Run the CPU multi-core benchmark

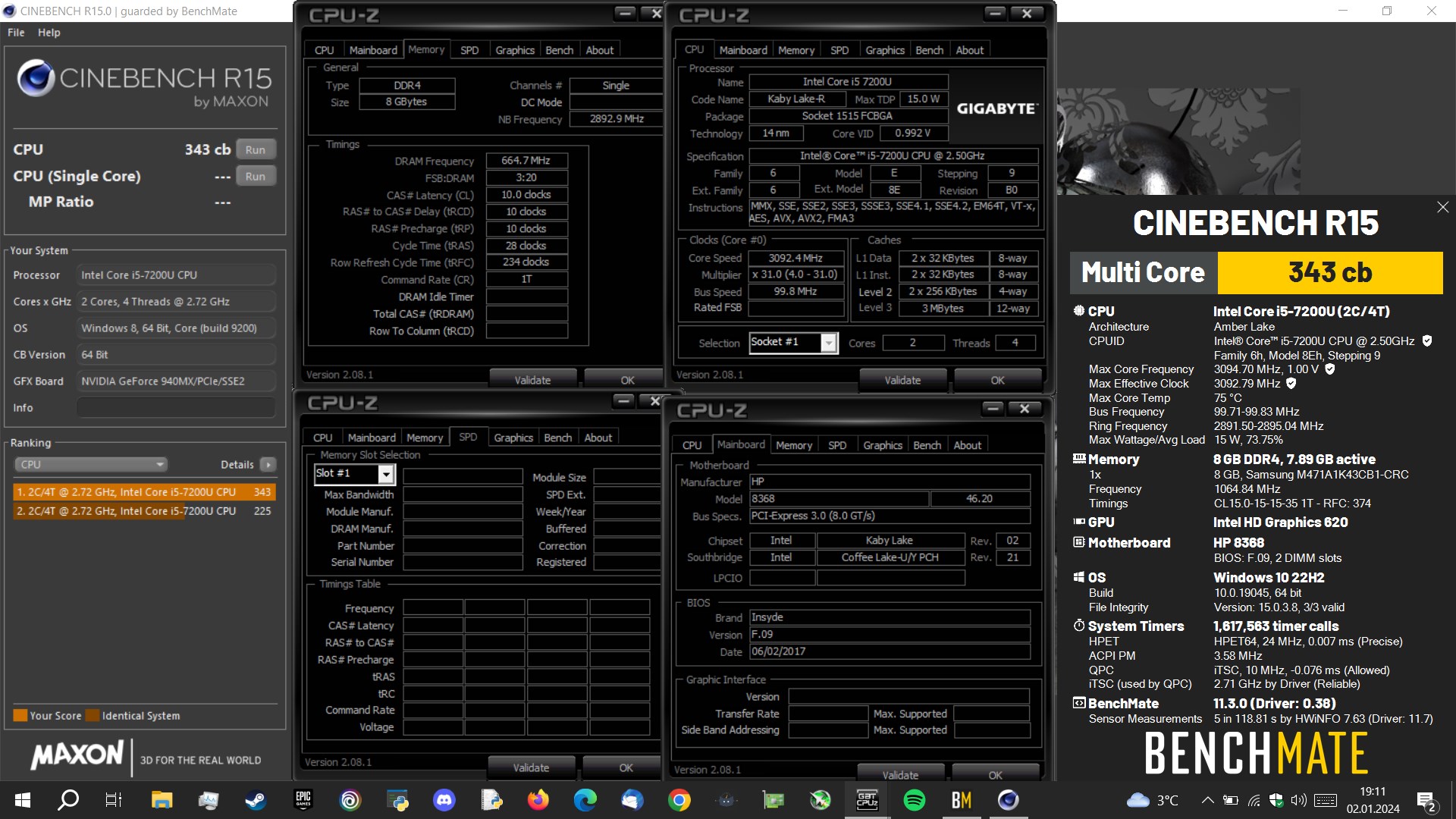256,149
